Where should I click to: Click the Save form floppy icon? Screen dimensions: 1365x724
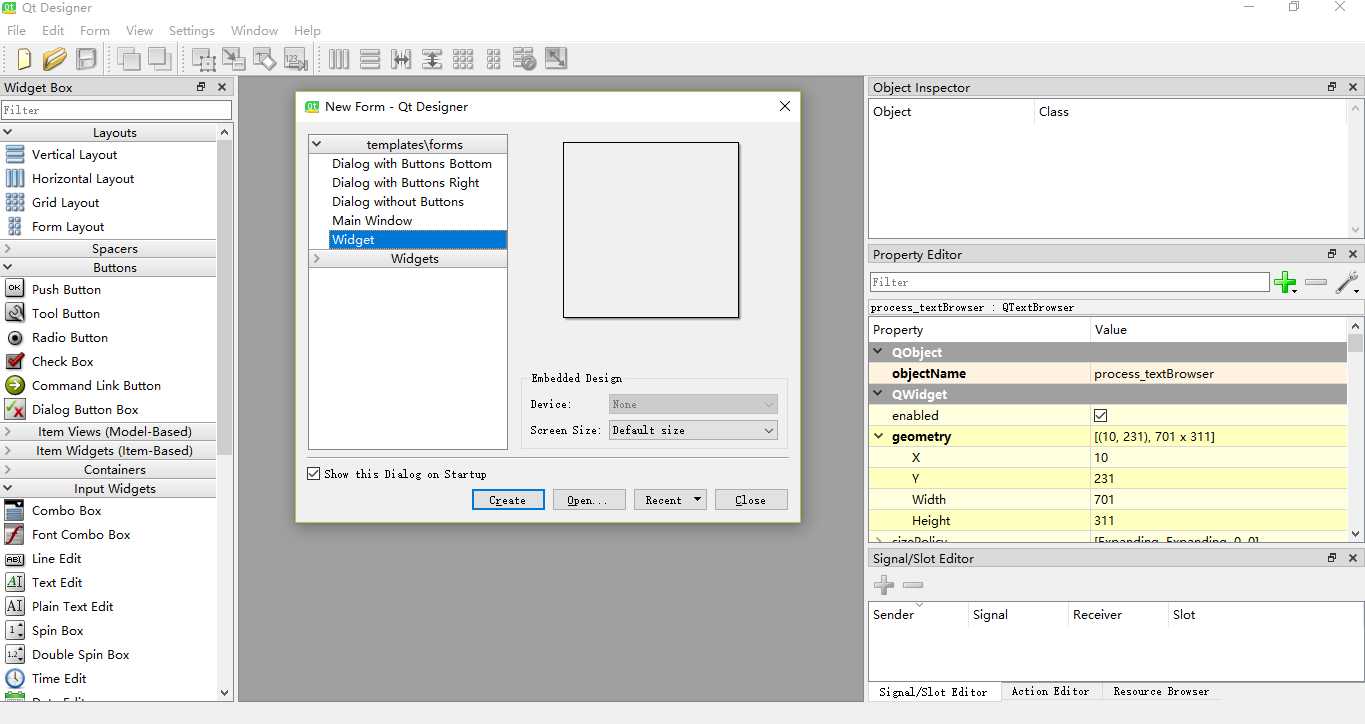click(86, 59)
